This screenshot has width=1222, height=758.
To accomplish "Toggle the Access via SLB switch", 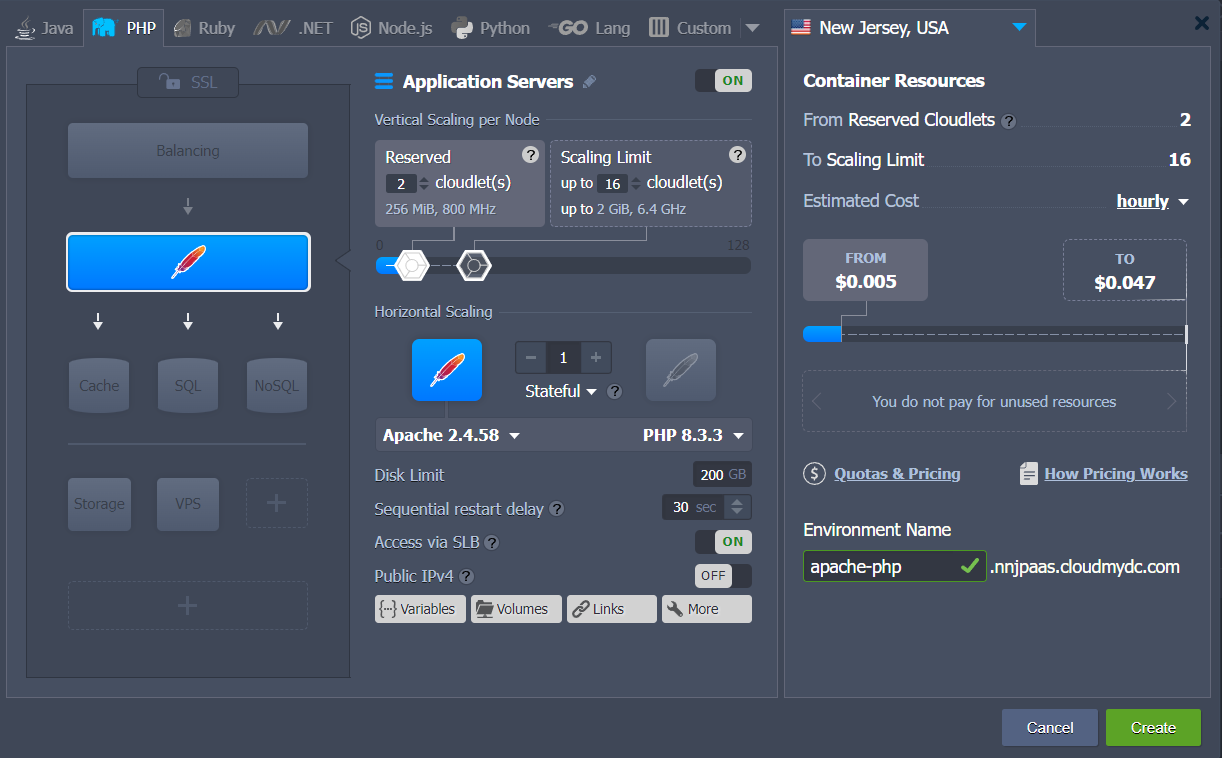I will click(x=723, y=542).
